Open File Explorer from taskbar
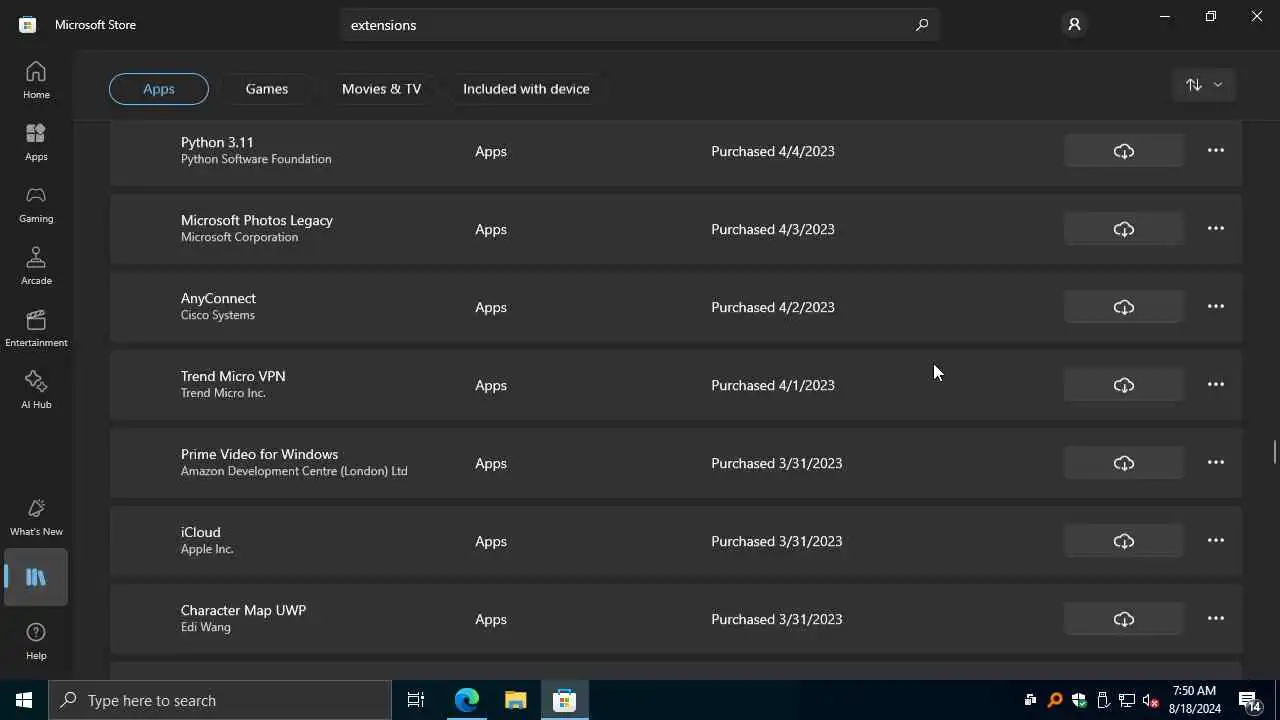Viewport: 1280px width, 720px height. coord(516,700)
